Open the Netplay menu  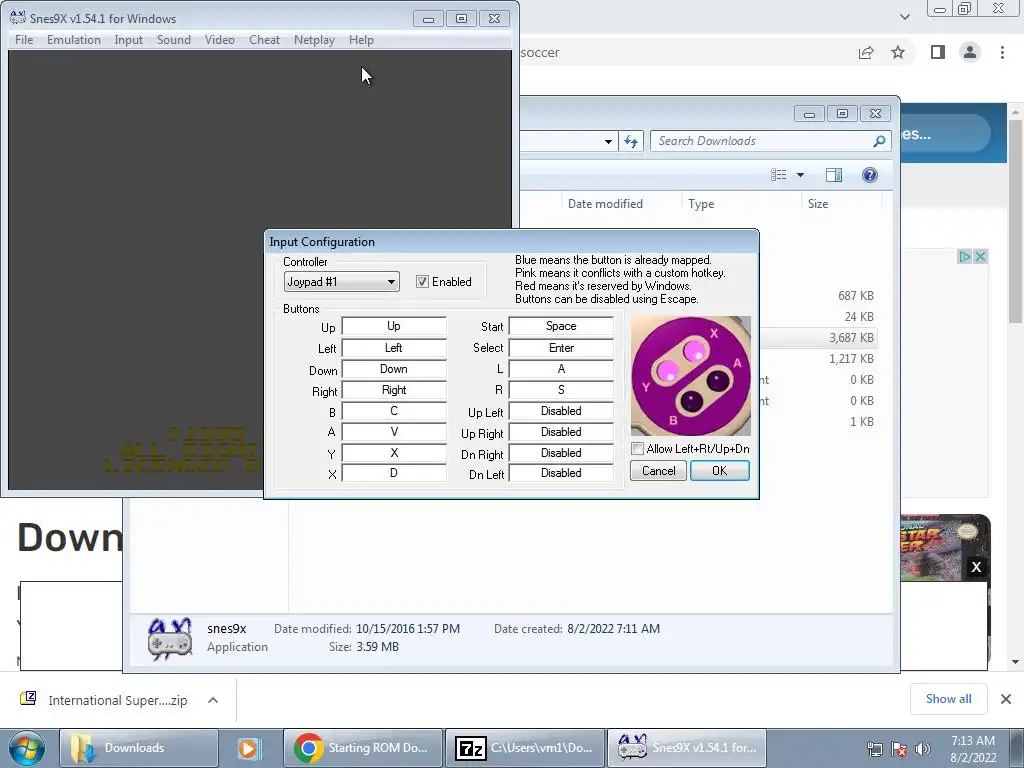(x=314, y=40)
